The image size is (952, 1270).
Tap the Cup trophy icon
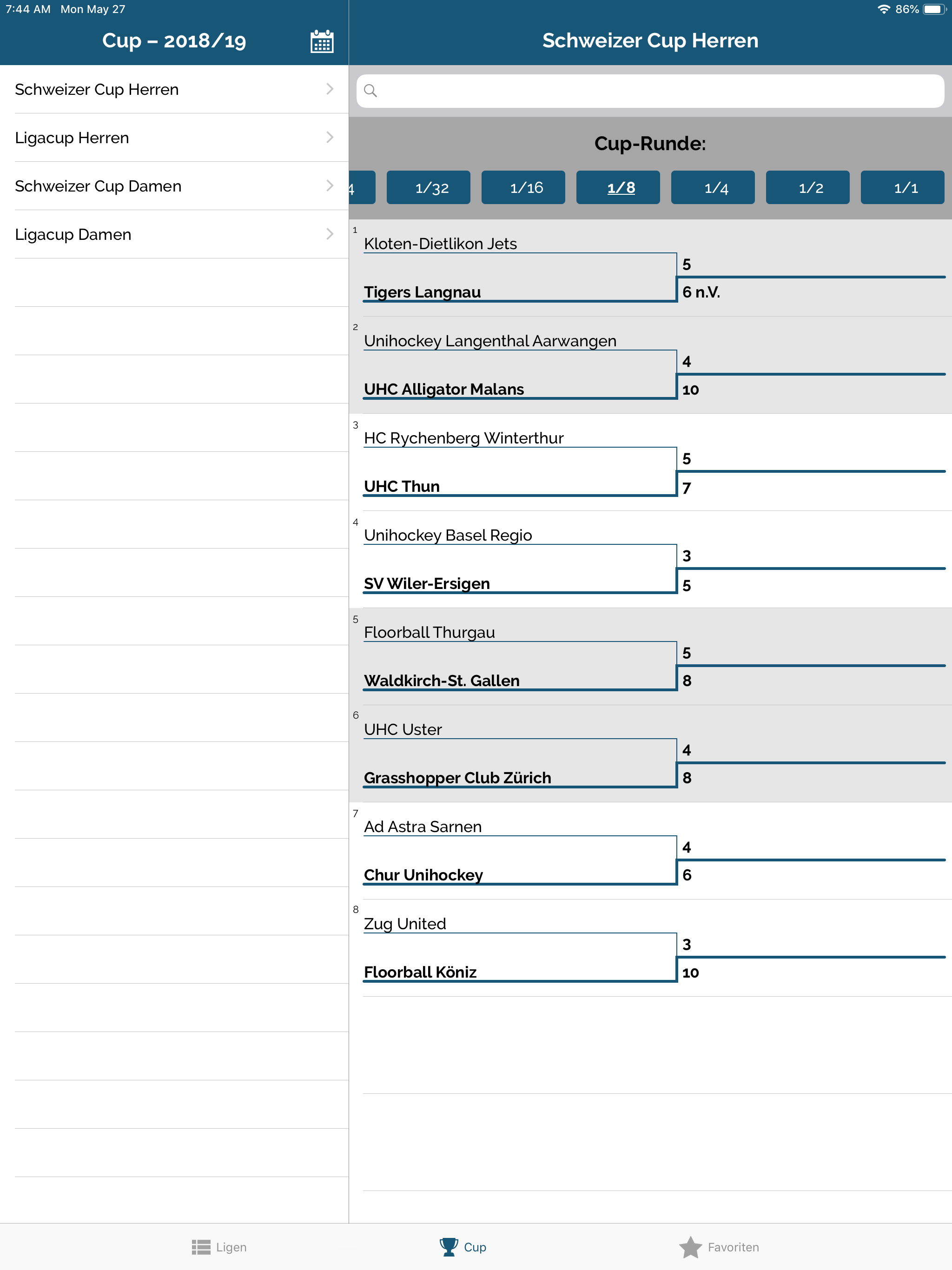tap(449, 1247)
